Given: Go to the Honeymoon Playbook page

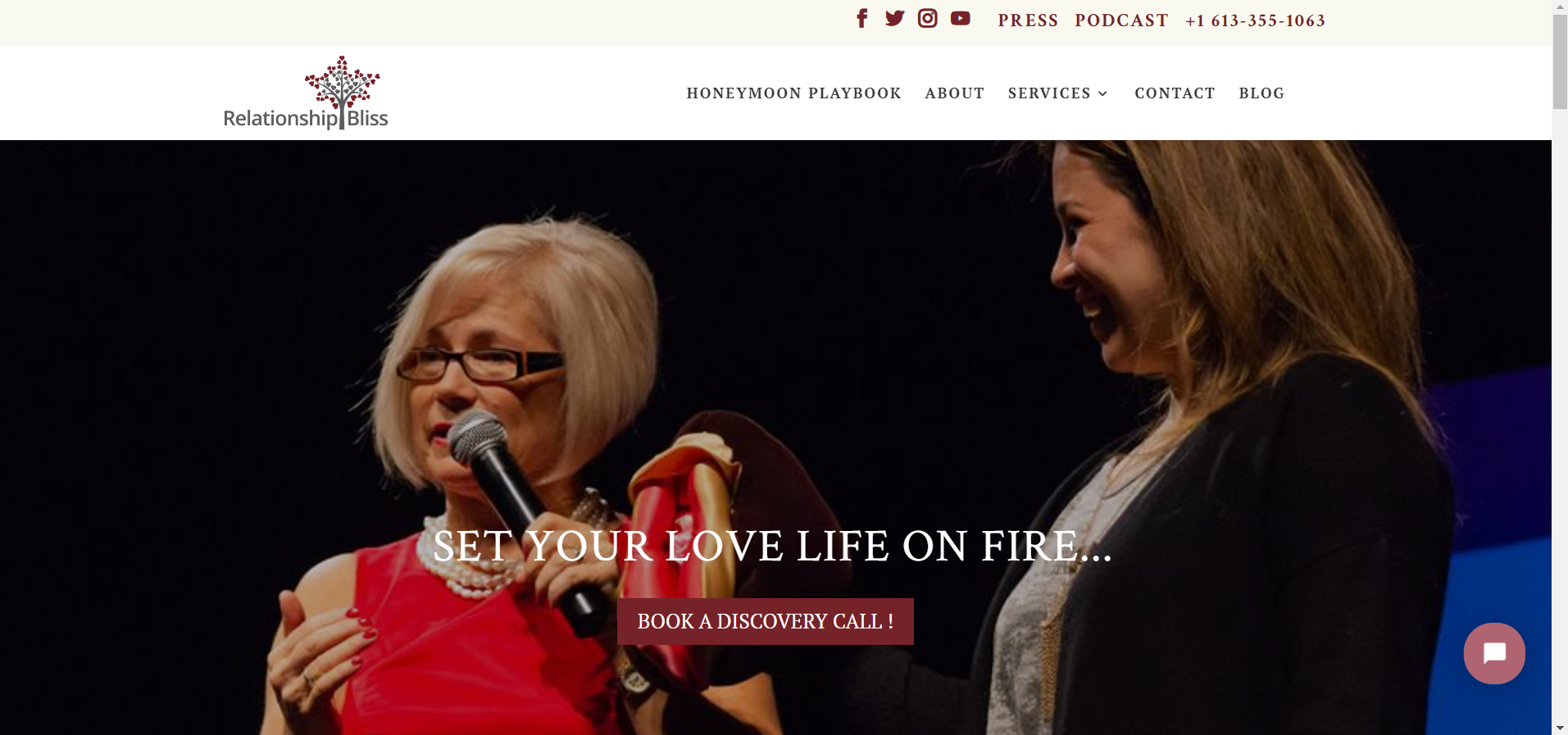Looking at the screenshot, I should point(793,93).
